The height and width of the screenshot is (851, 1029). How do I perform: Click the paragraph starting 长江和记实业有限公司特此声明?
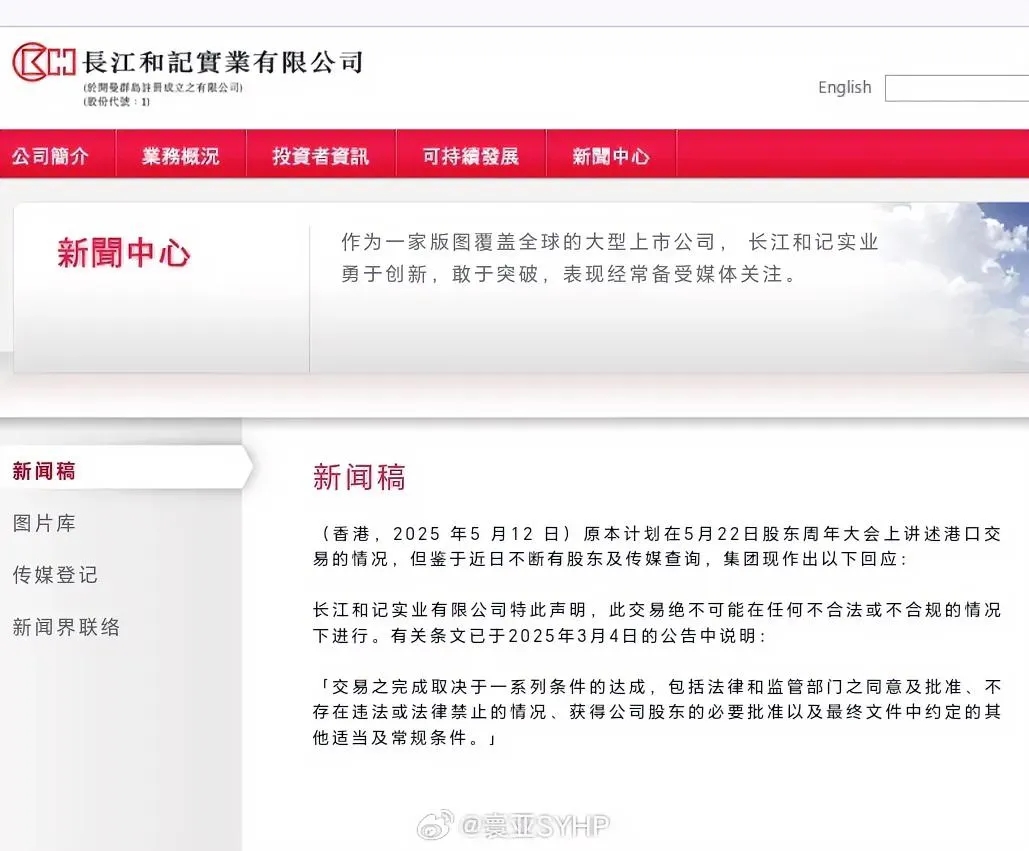pos(656,623)
